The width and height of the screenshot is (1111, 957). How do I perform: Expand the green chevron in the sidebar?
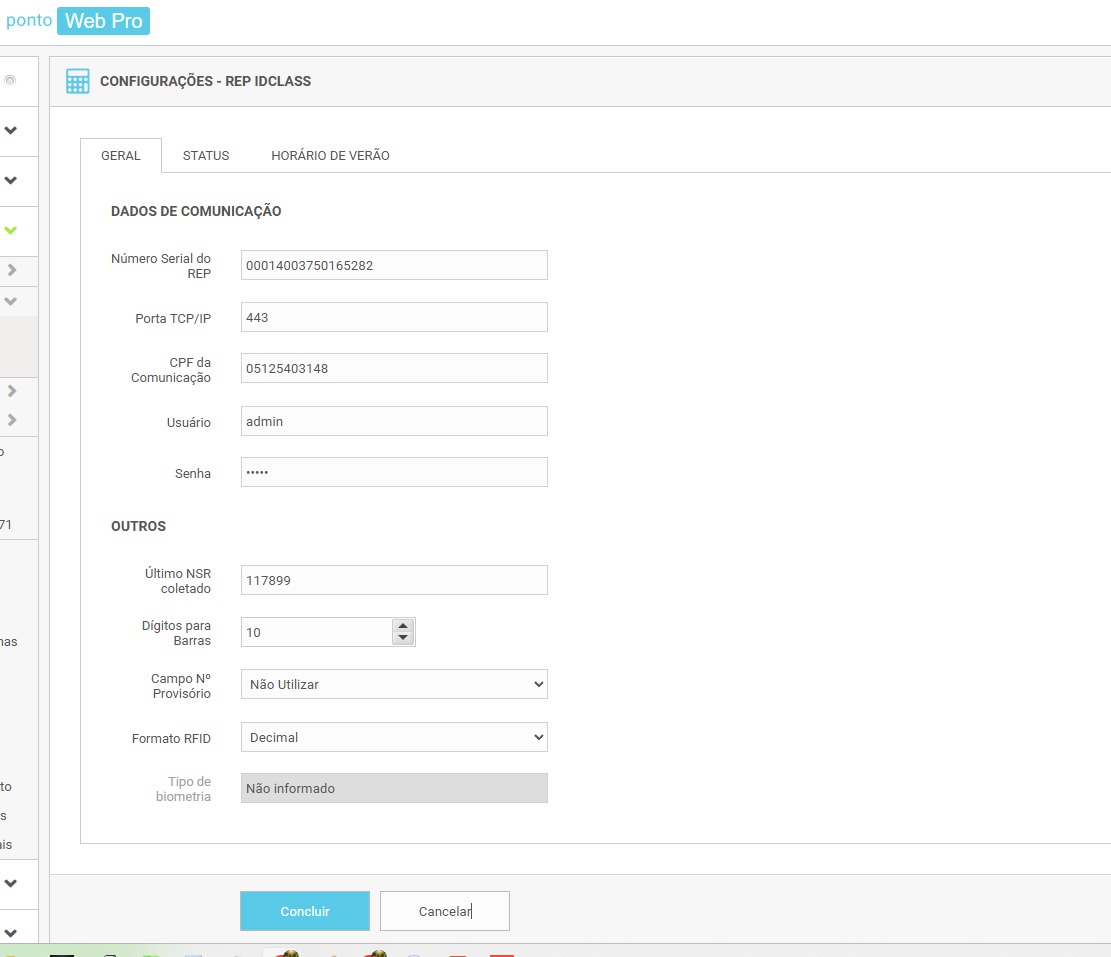coord(11,230)
